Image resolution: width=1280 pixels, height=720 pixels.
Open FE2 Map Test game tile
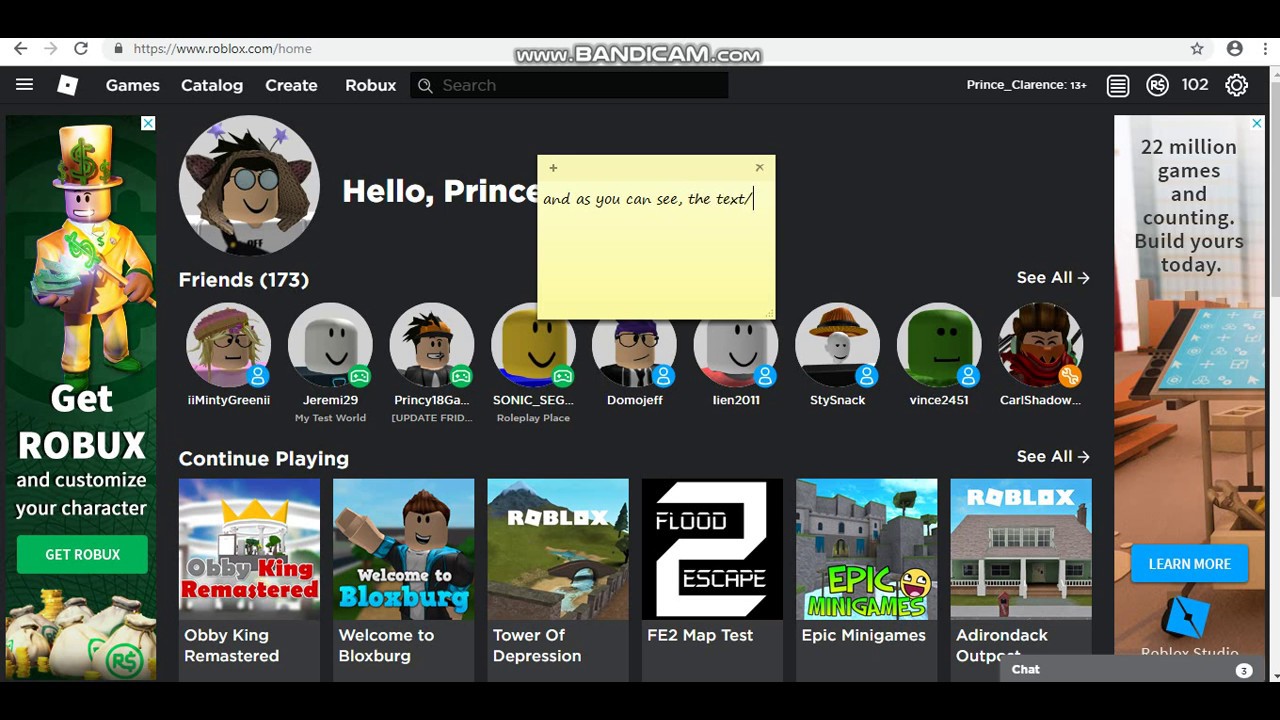(712, 580)
